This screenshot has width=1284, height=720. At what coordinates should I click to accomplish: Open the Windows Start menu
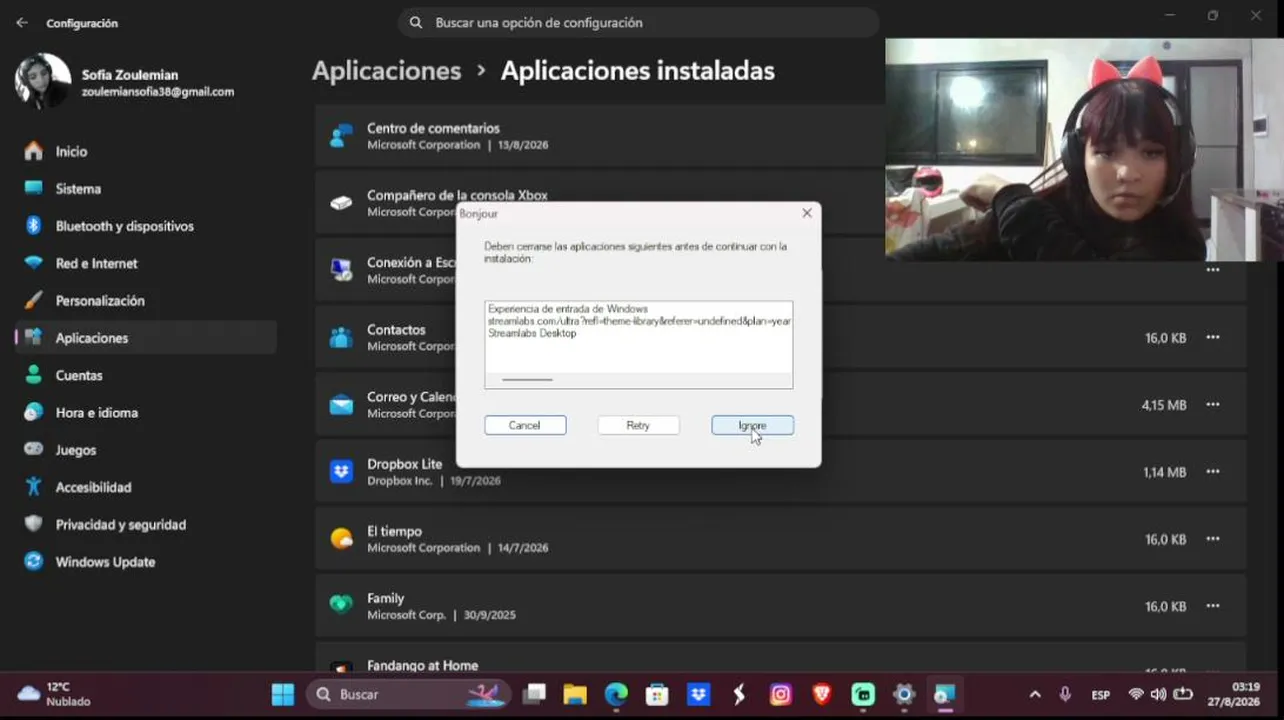pyautogui.click(x=283, y=694)
